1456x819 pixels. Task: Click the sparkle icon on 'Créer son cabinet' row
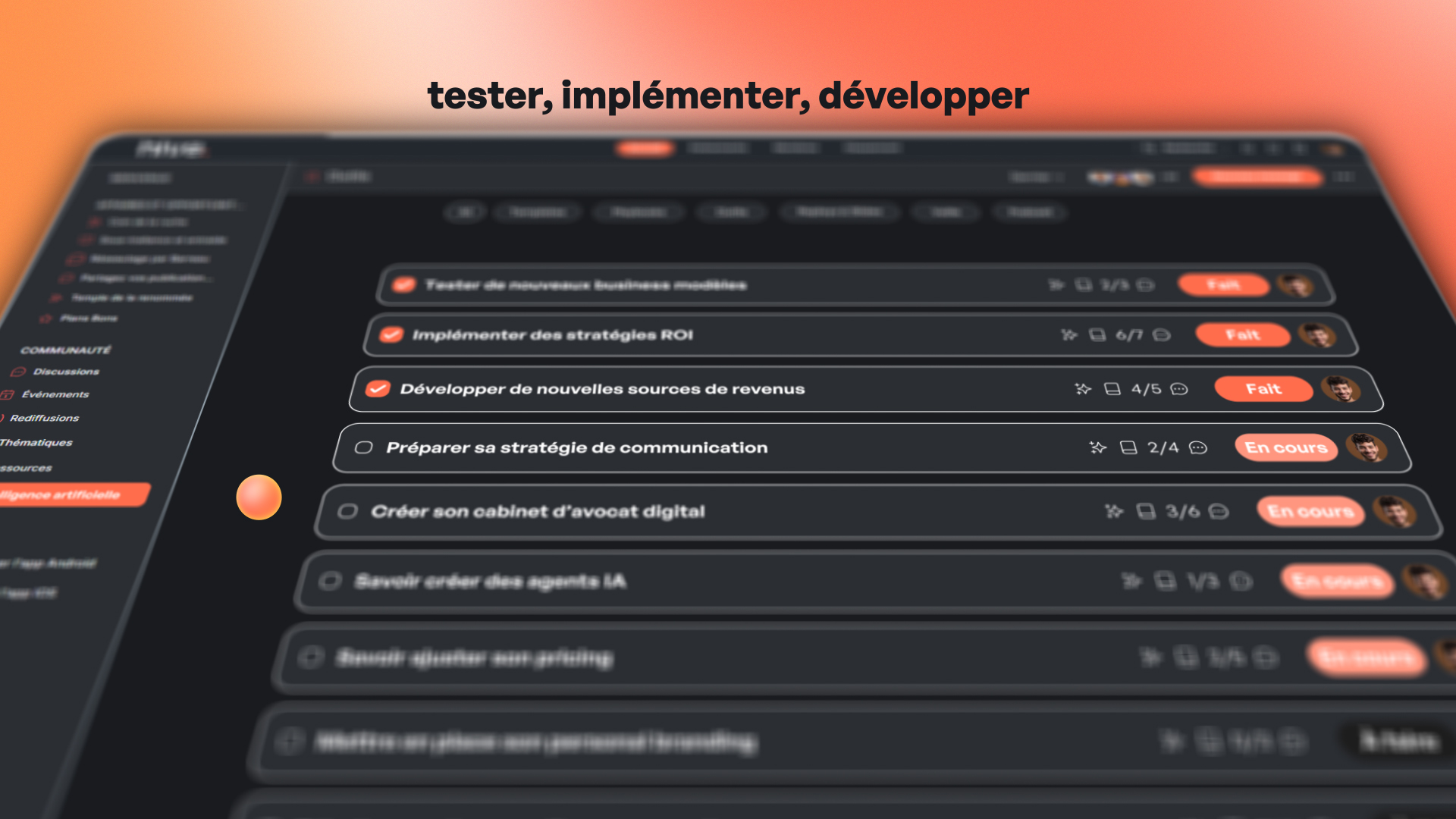click(1113, 511)
